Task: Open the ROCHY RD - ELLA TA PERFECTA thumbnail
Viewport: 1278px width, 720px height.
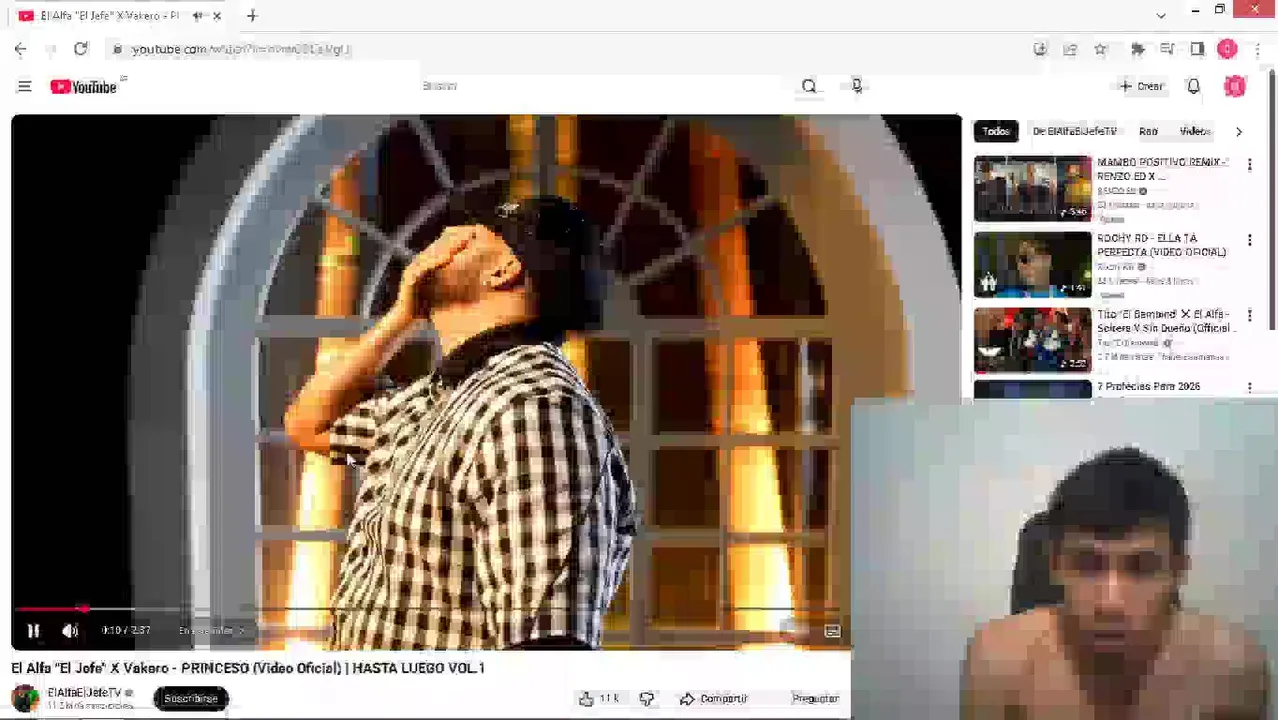Action: coord(1033,264)
